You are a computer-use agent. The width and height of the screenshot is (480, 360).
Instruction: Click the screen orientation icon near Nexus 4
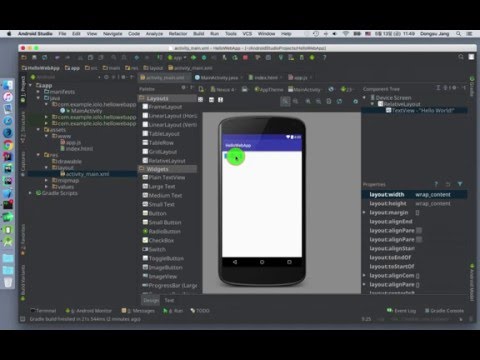245,89
